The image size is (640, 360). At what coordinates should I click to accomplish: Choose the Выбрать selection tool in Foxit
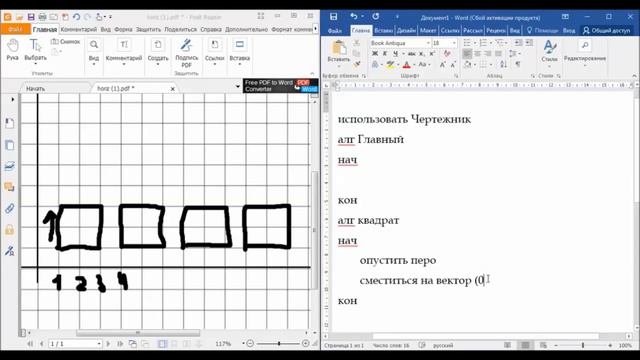[36, 51]
